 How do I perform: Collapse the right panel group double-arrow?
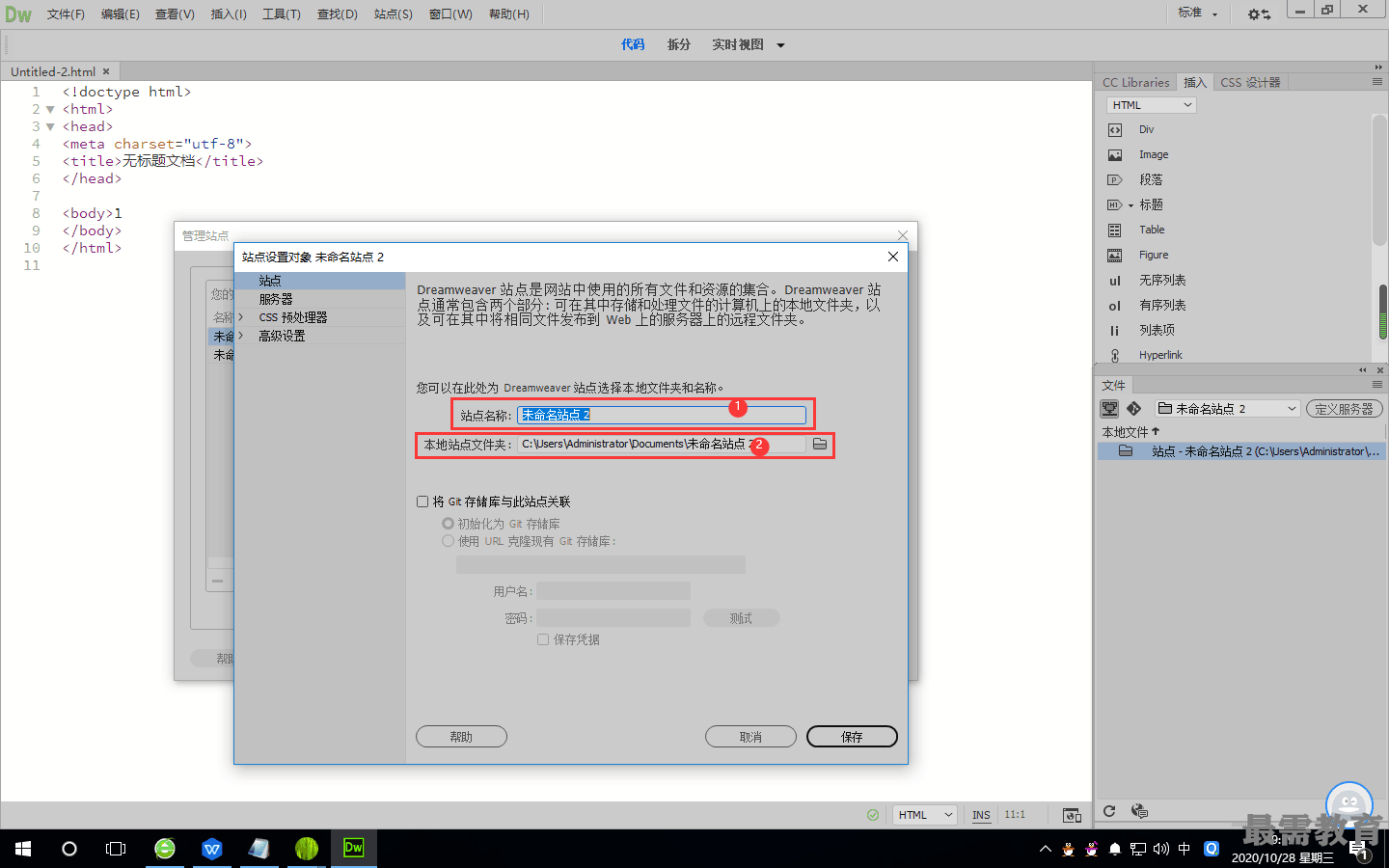(1378, 68)
